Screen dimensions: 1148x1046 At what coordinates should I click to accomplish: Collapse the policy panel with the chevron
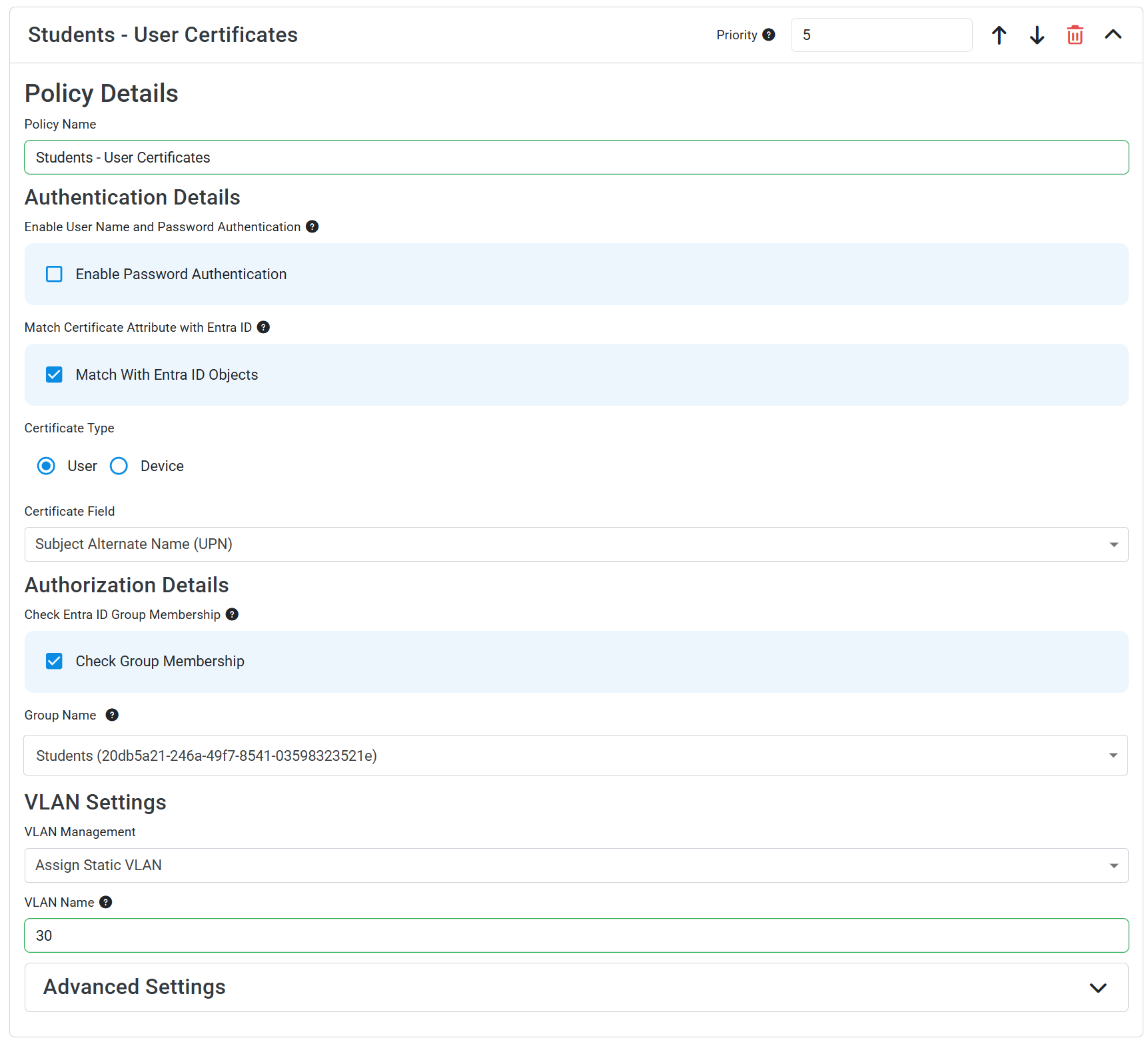[1113, 35]
